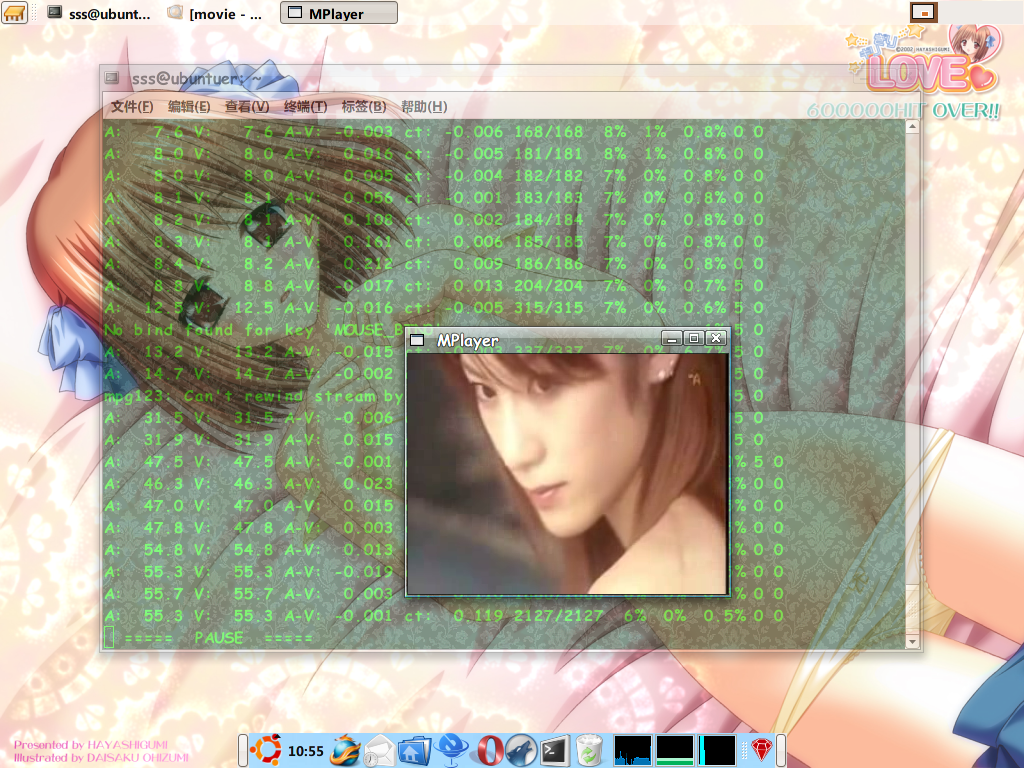Click the 10:55 clock in the dock
1024x768 pixels.
306,751
